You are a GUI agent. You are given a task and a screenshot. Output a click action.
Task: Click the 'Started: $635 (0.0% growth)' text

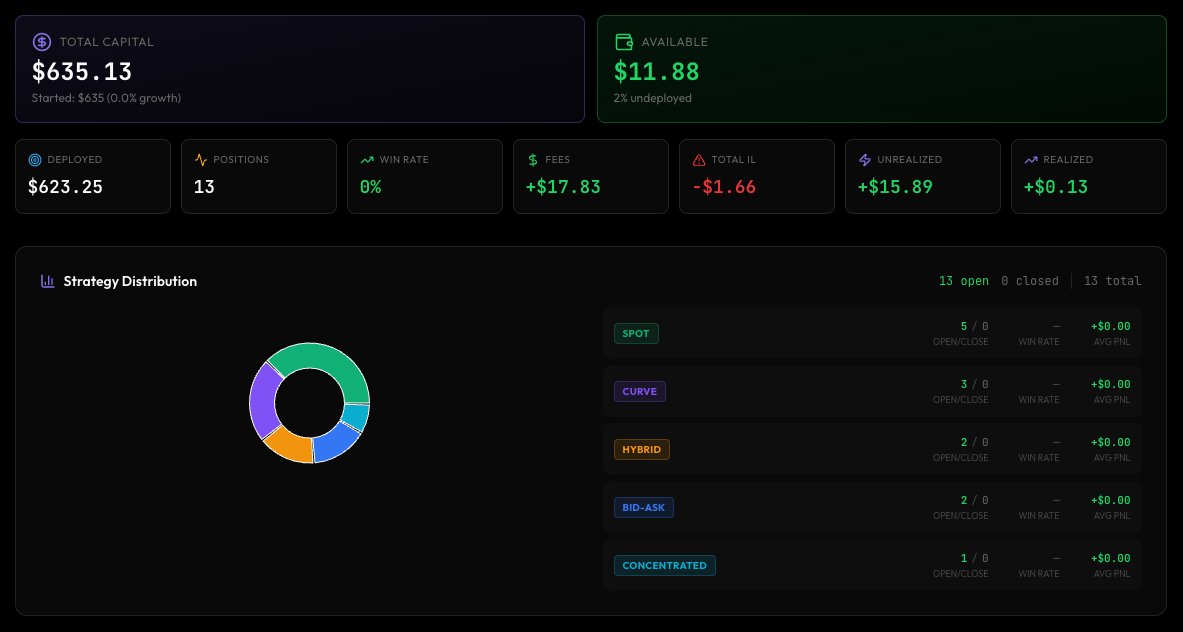pos(106,98)
